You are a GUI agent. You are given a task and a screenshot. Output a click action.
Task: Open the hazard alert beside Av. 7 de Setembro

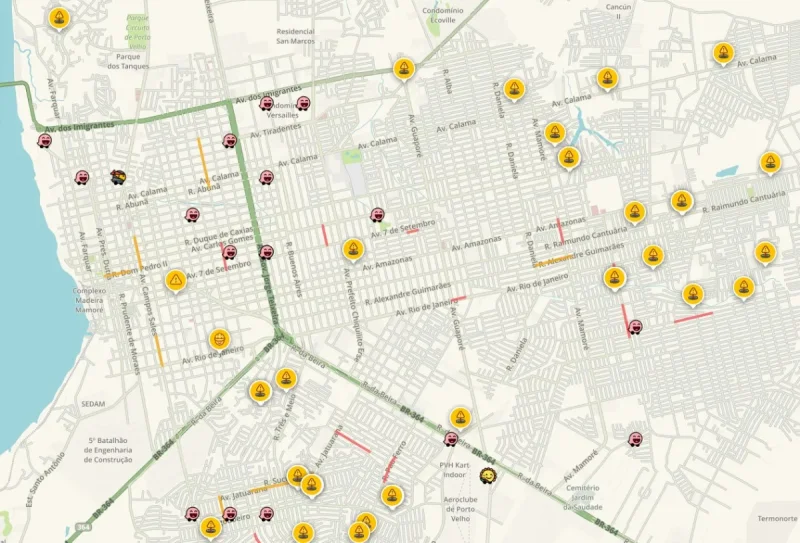[176, 281]
